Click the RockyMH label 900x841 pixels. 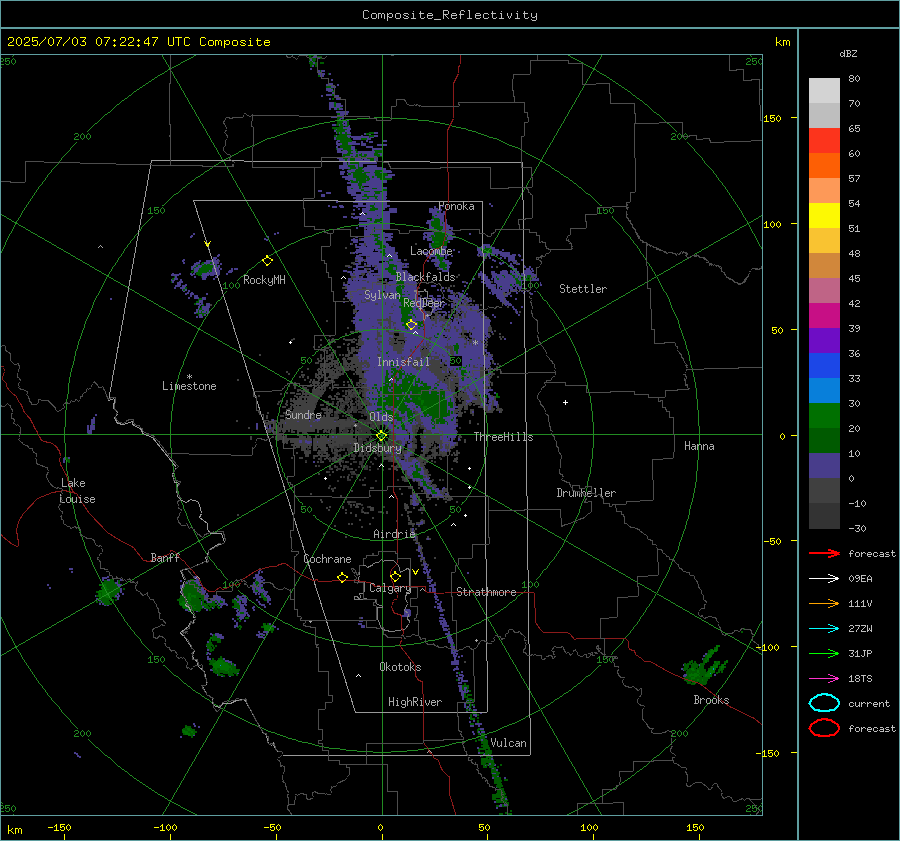coord(264,280)
